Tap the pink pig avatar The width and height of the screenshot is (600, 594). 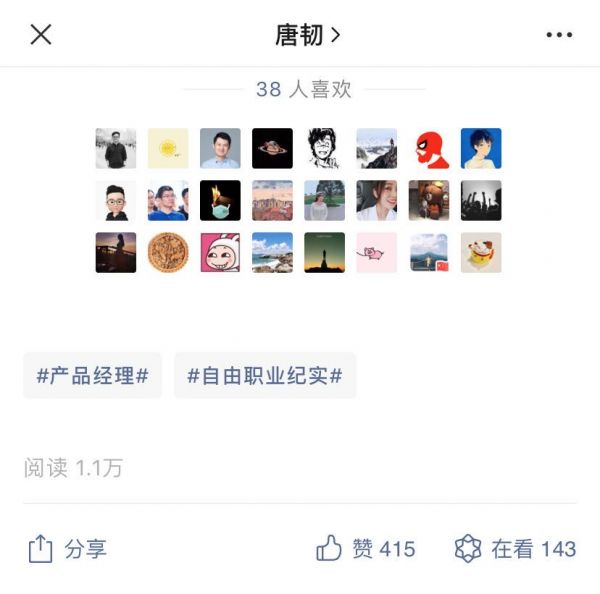(x=377, y=253)
